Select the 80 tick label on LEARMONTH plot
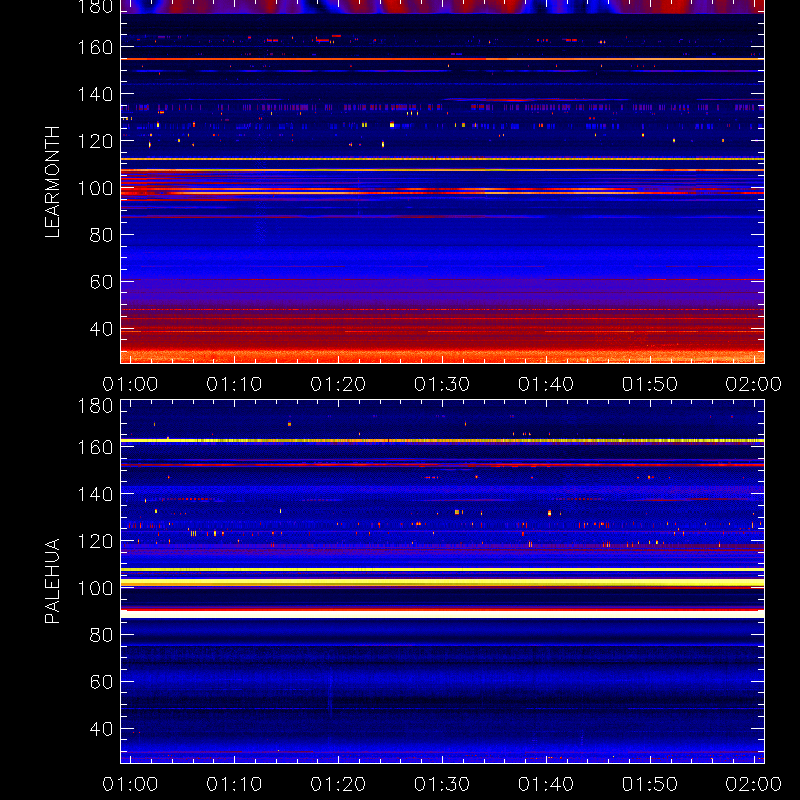This screenshot has width=800, height=800. point(101,235)
